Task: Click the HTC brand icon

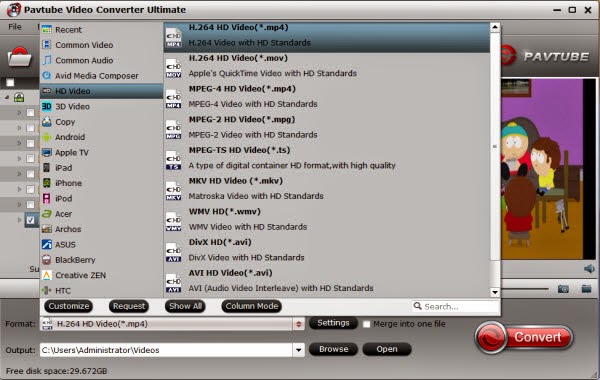Action: click(47, 290)
